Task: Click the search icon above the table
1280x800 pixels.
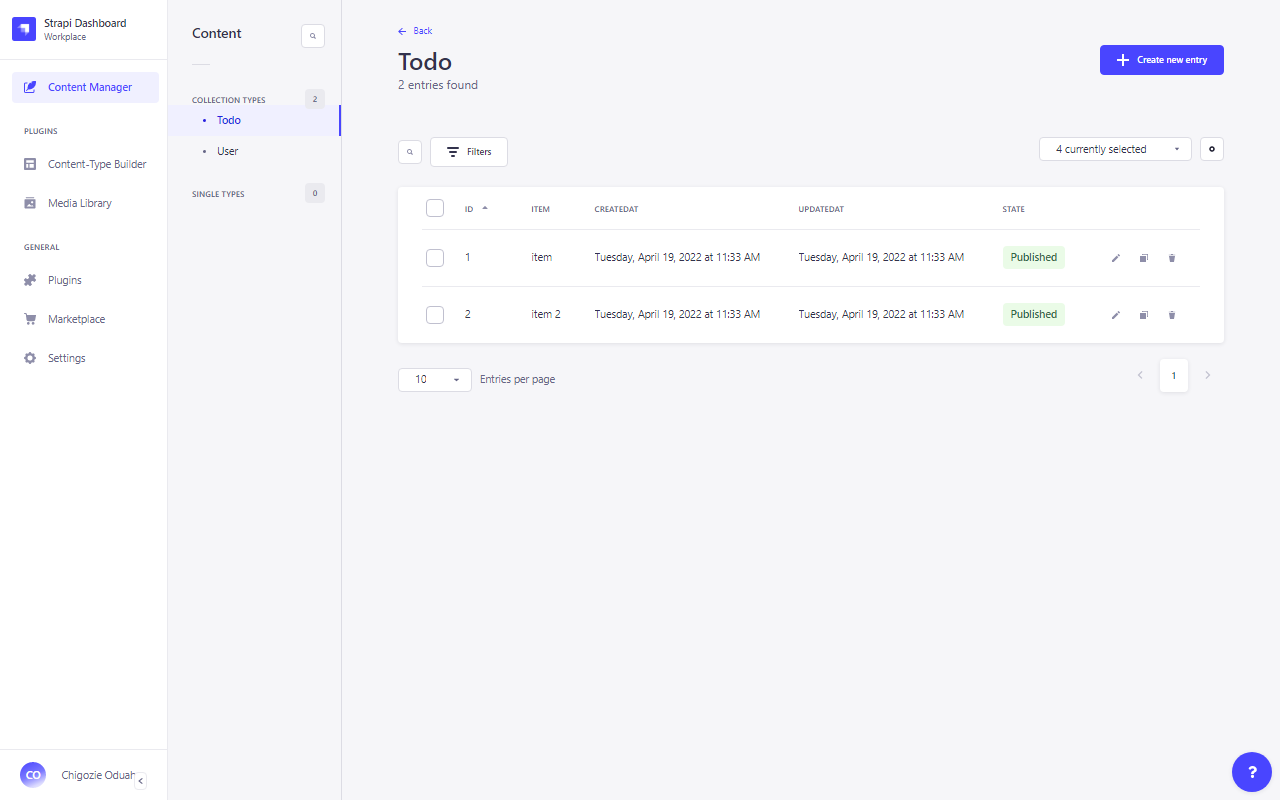Action: pos(410,152)
